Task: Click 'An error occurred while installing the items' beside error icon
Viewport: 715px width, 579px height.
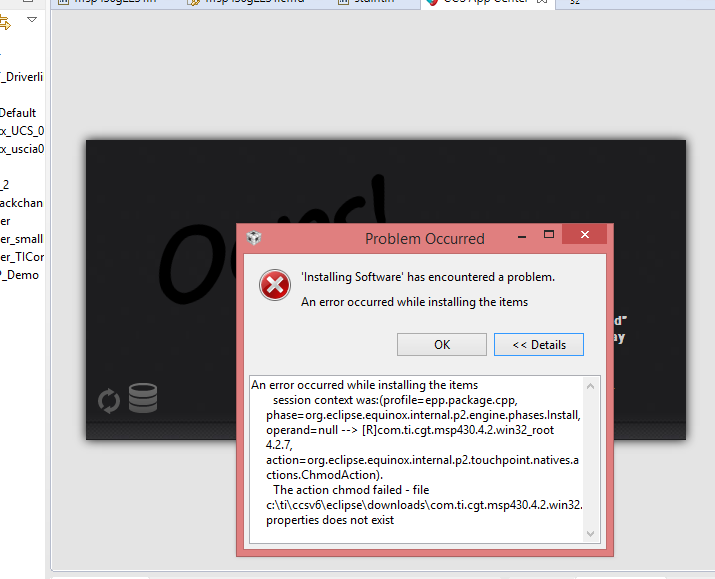Action: pos(414,302)
